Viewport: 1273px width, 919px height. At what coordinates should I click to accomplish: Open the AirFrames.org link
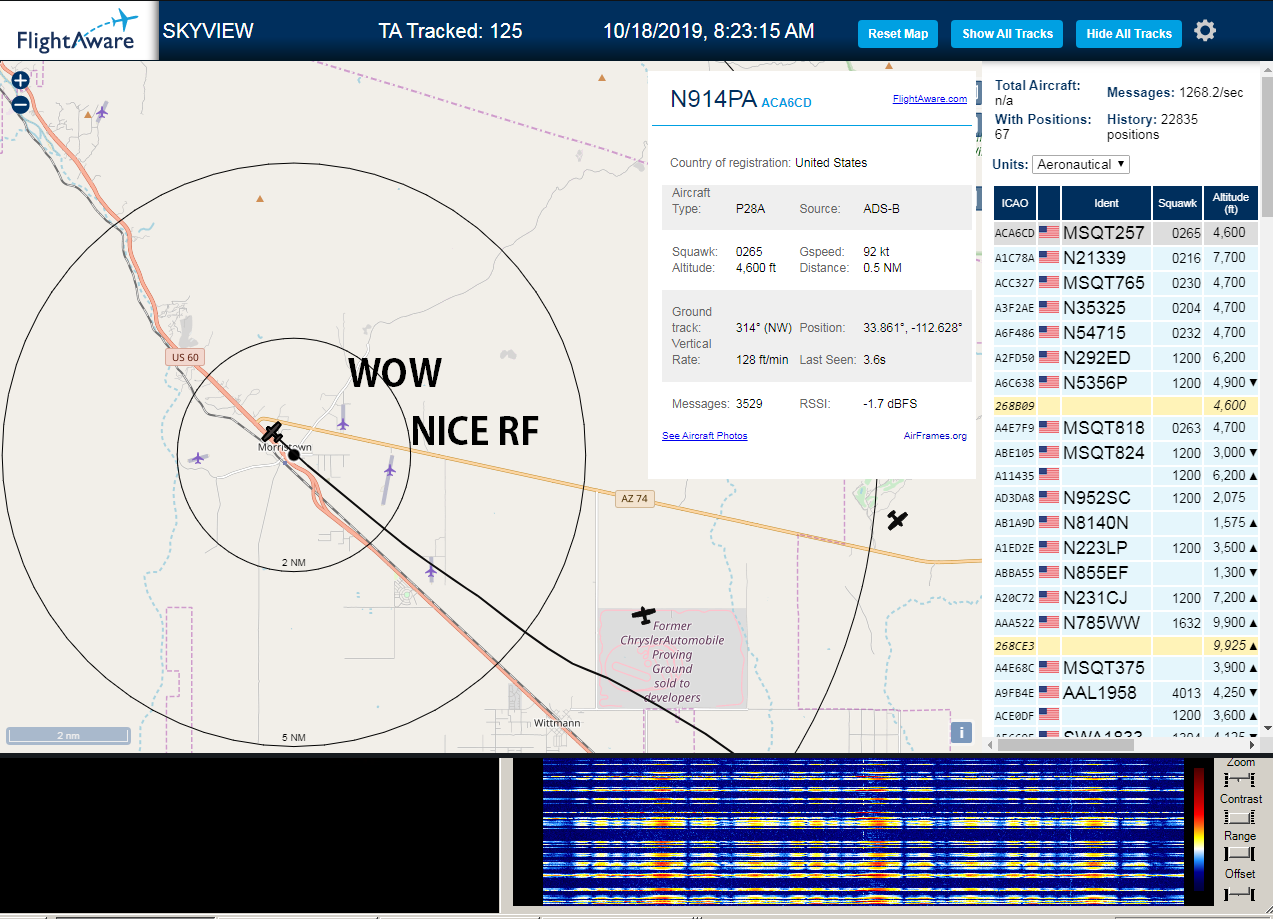click(935, 436)
